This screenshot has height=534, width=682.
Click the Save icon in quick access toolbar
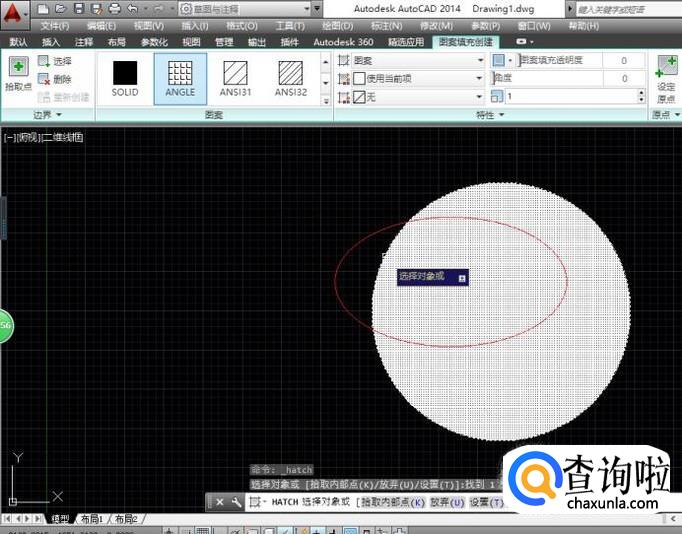[79, 8]
